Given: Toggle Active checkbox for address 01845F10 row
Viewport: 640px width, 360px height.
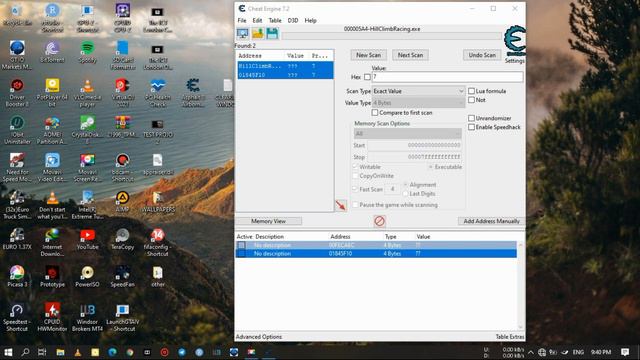Looking at the screenshot, I should [242, 253].
